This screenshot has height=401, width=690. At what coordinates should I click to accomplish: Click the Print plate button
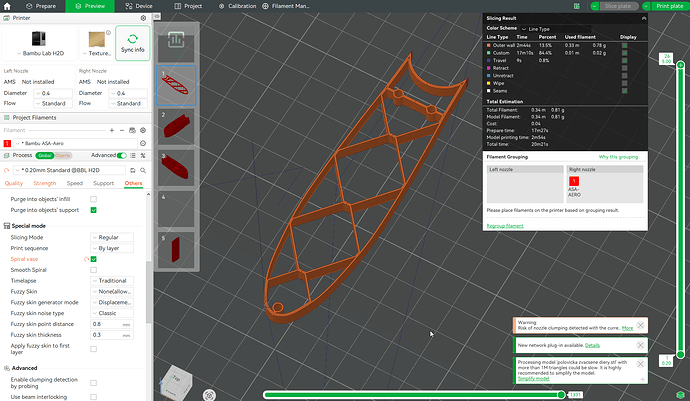click(x=669, y=6)
